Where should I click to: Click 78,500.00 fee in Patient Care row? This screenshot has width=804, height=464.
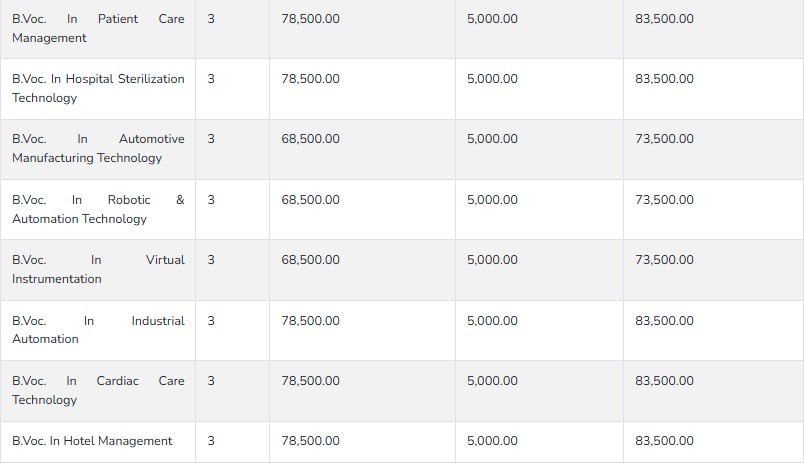click(x=310, y=19)
